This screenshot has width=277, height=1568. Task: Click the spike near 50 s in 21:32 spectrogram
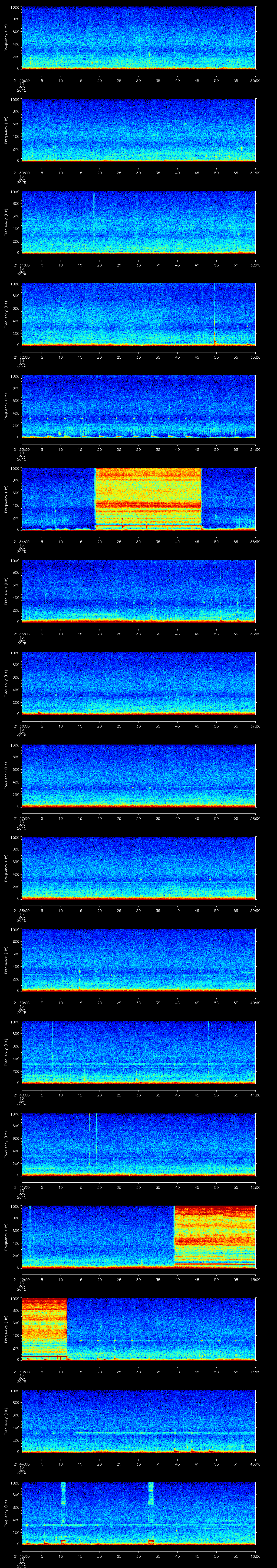tap(214, 314)
